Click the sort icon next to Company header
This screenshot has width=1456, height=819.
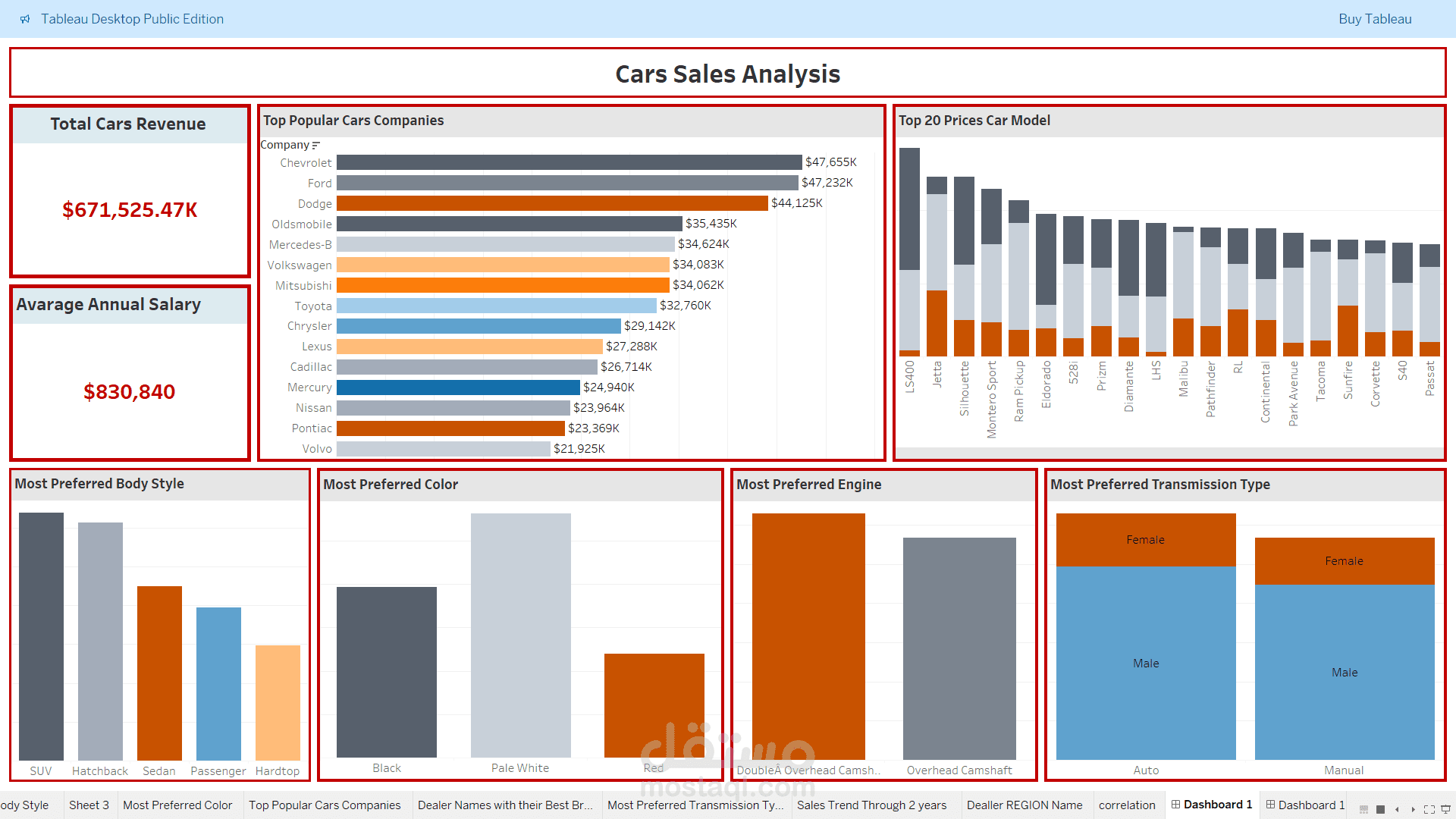pos(316,145)
